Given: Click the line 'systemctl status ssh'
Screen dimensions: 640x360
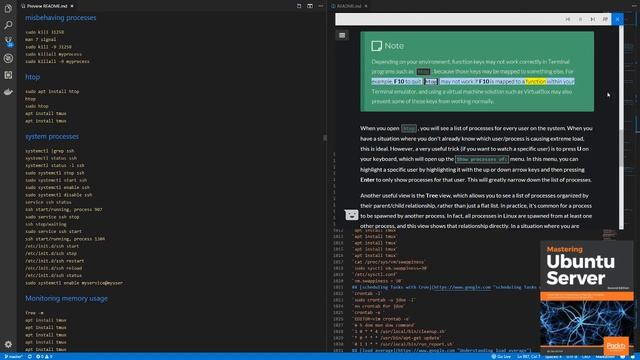Looking at the screenshot, I should click(x=51, y=158).
